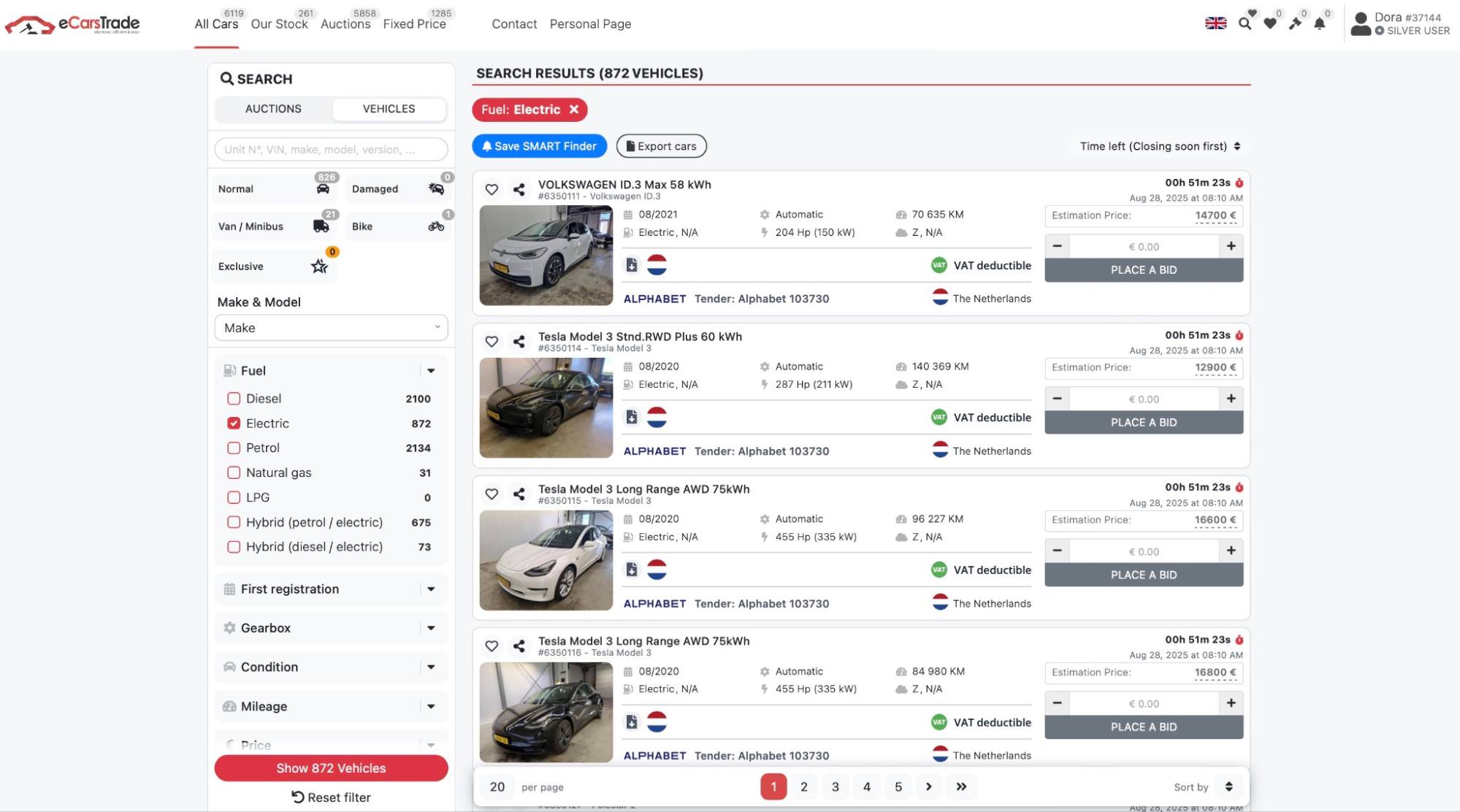This screenshot has height=812, width=1460.
Task: Open favorites heart icon in header
Action: 1270,23
